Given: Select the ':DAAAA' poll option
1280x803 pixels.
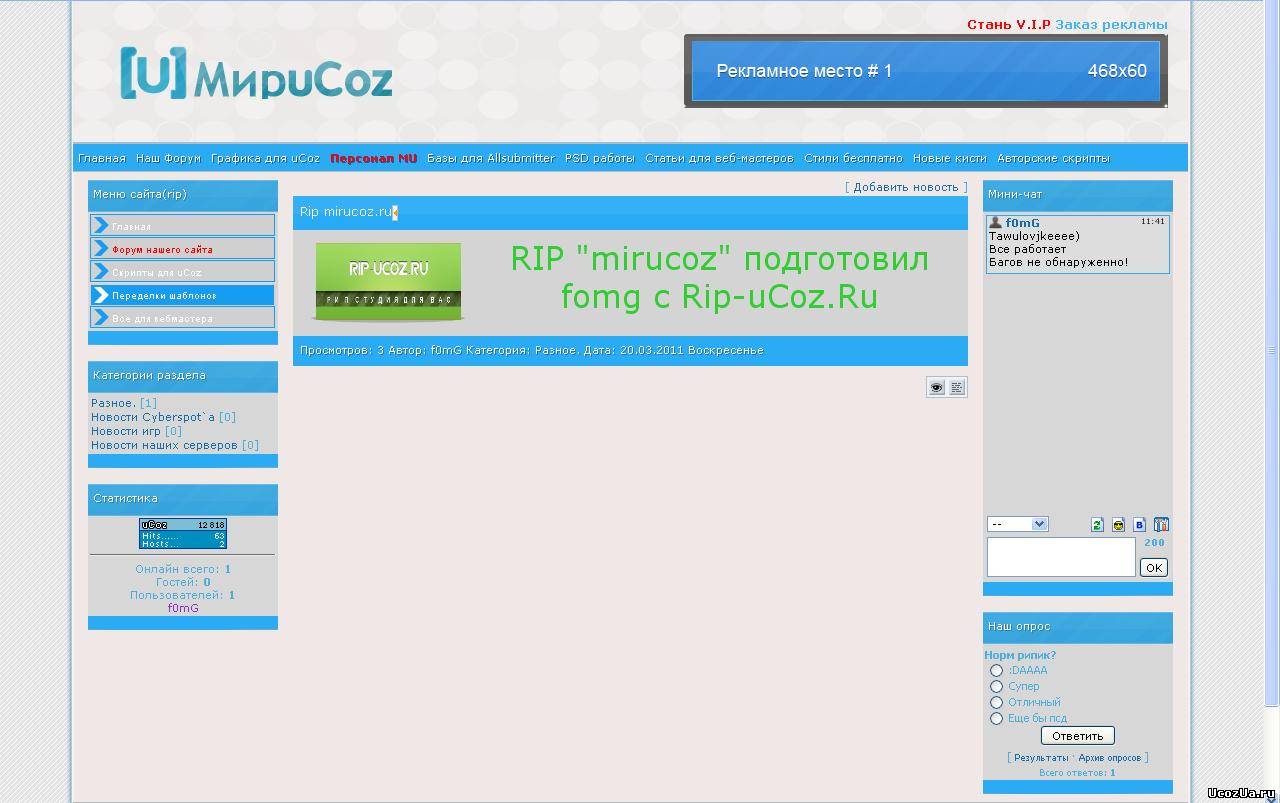Looking at the screenshot, I should (996, 671).
